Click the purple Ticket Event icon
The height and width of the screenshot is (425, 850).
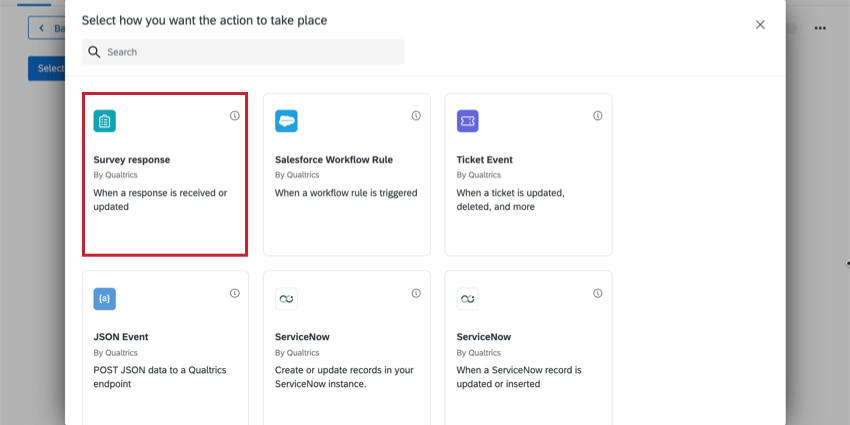click(468, 121)
